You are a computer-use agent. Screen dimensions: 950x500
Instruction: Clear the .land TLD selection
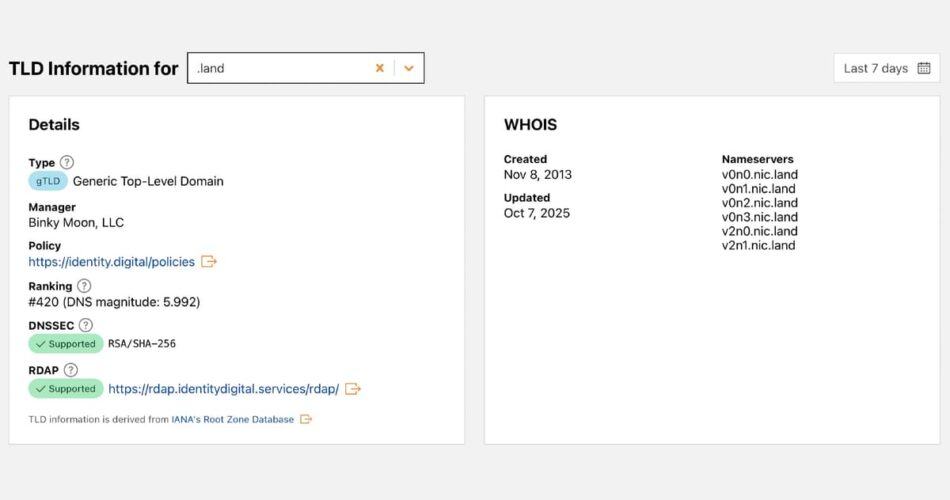coord(380,68)
